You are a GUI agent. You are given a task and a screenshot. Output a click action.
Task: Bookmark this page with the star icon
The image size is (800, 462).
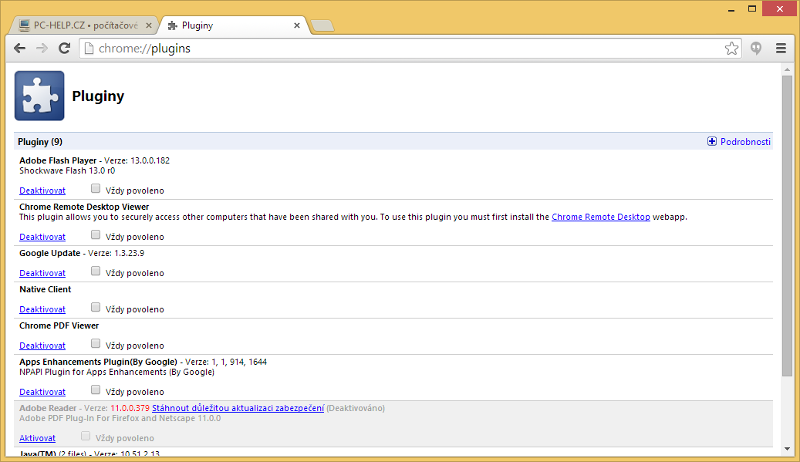(x=732, y=48)
